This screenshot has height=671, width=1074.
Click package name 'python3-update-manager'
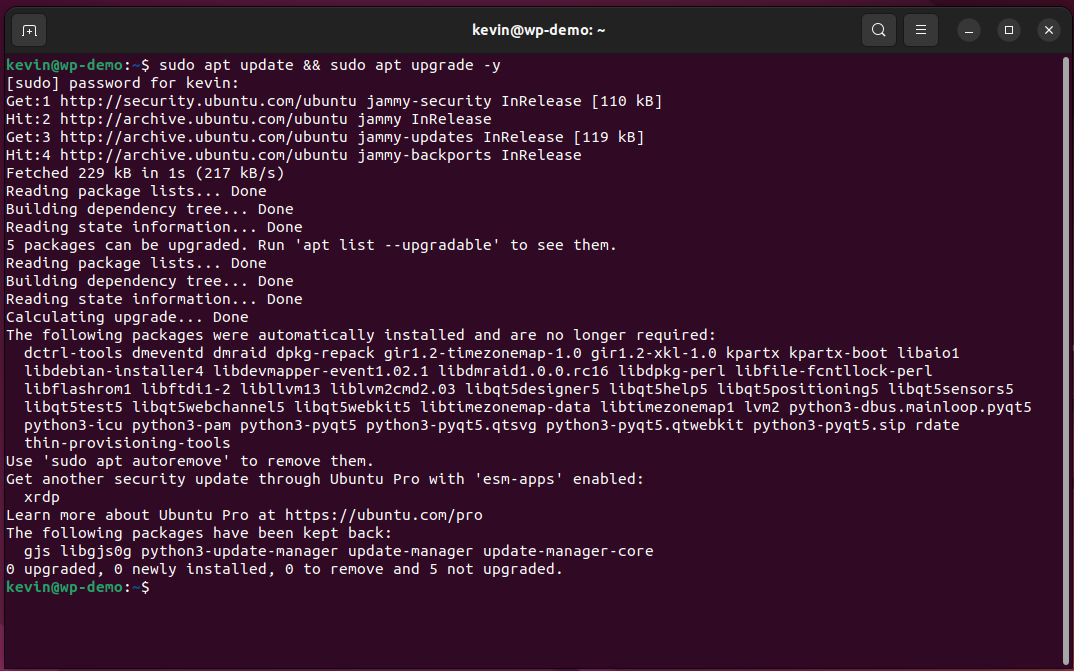(240, 551)
